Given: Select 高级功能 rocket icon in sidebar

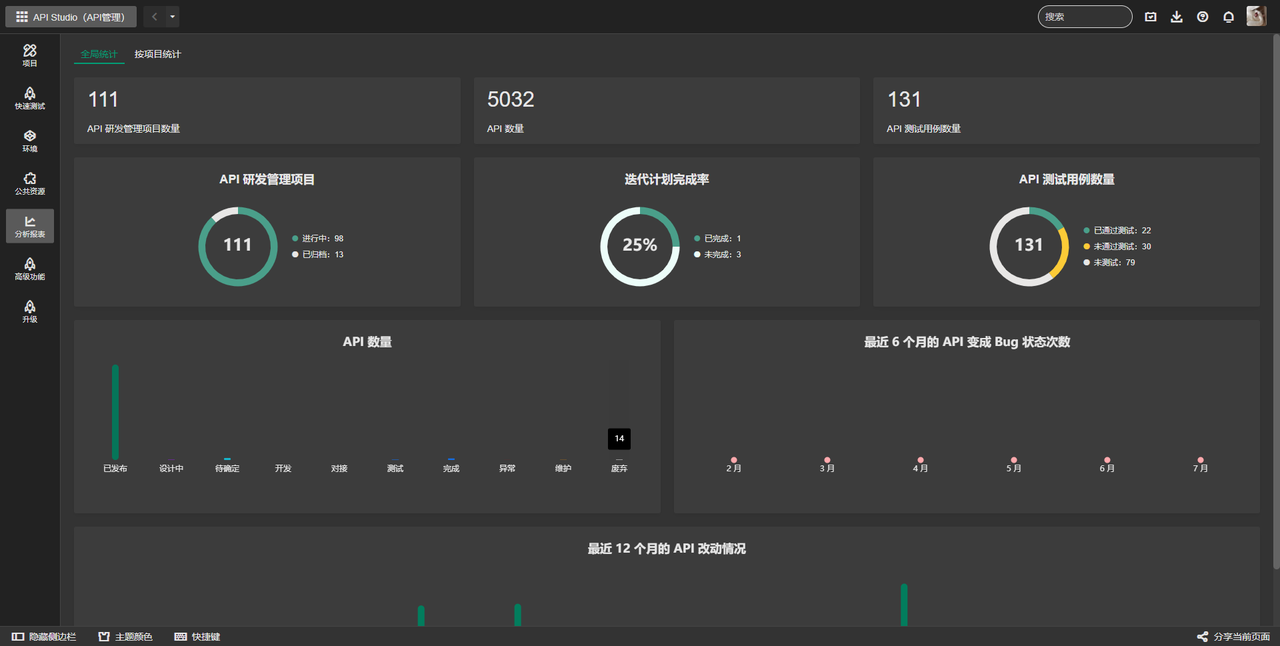Looking at the screenshot, I should click(x=30, y=269).
